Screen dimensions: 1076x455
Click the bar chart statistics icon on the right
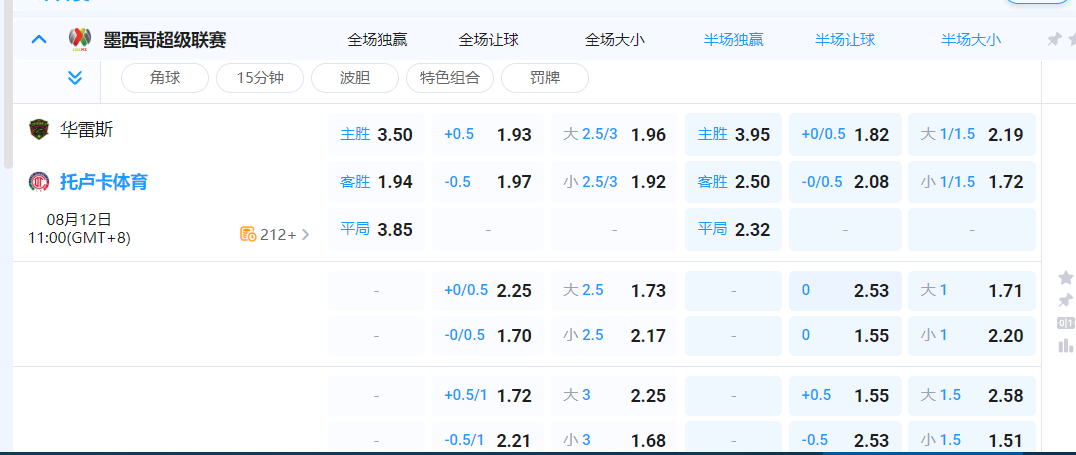pos(1065,346)
